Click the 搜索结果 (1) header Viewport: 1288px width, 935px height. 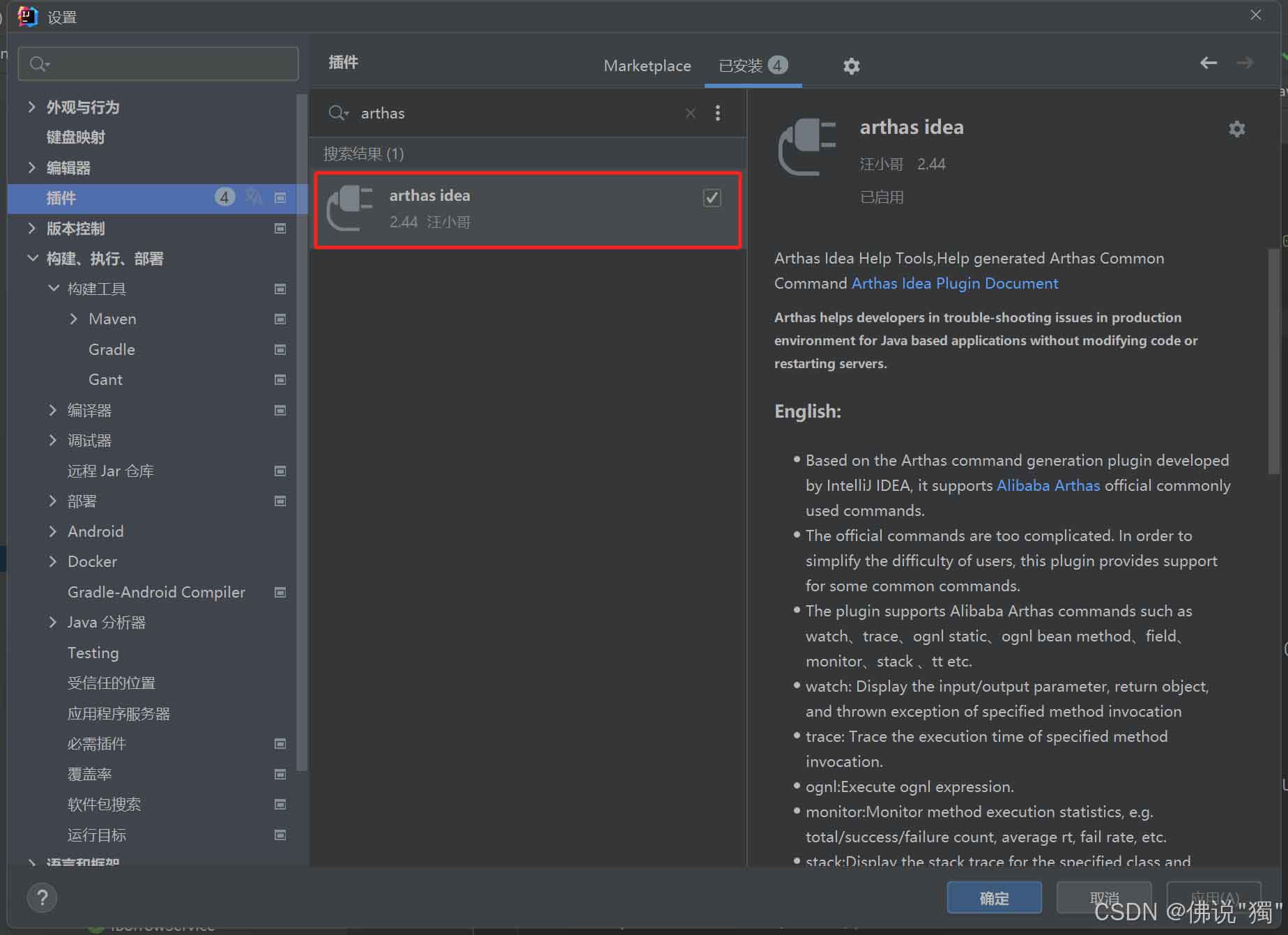[364, 153]
